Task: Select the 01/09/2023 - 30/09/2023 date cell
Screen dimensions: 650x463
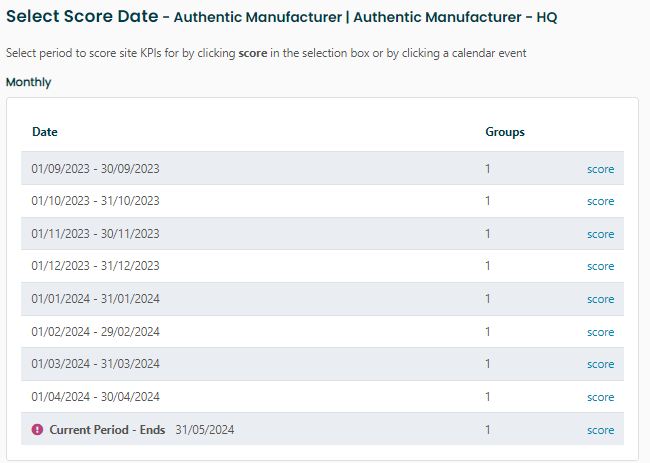Action: [x=95, y=169]
